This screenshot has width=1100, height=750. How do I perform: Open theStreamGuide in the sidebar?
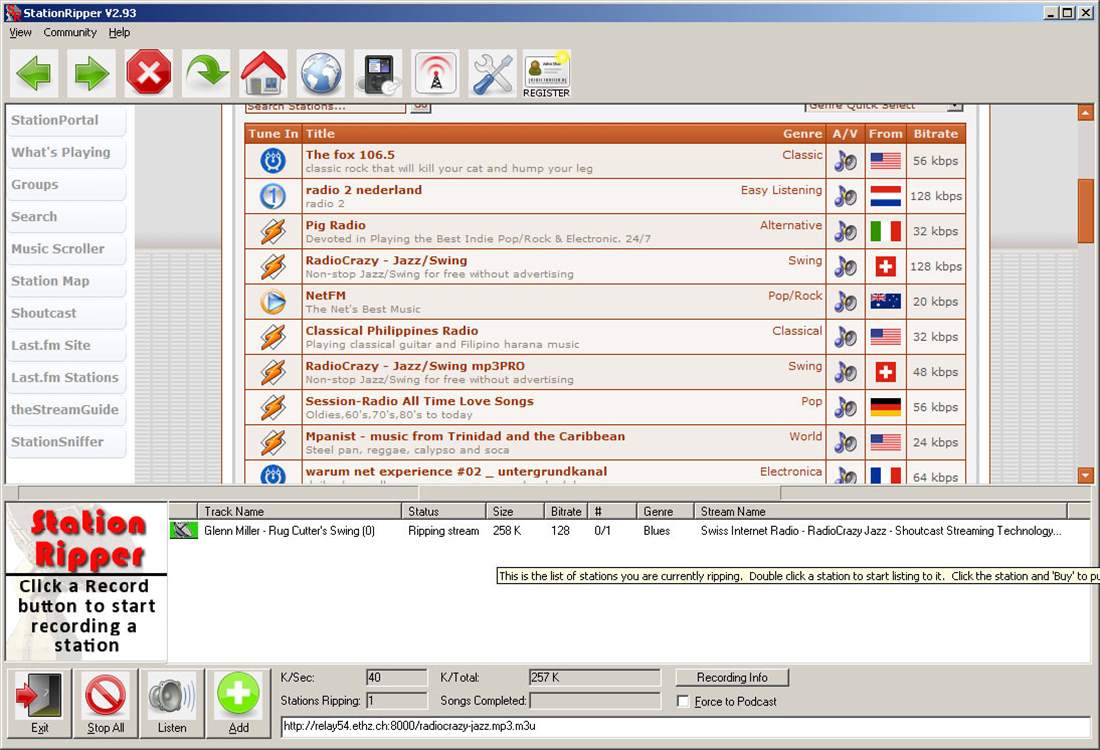[65, 410]
